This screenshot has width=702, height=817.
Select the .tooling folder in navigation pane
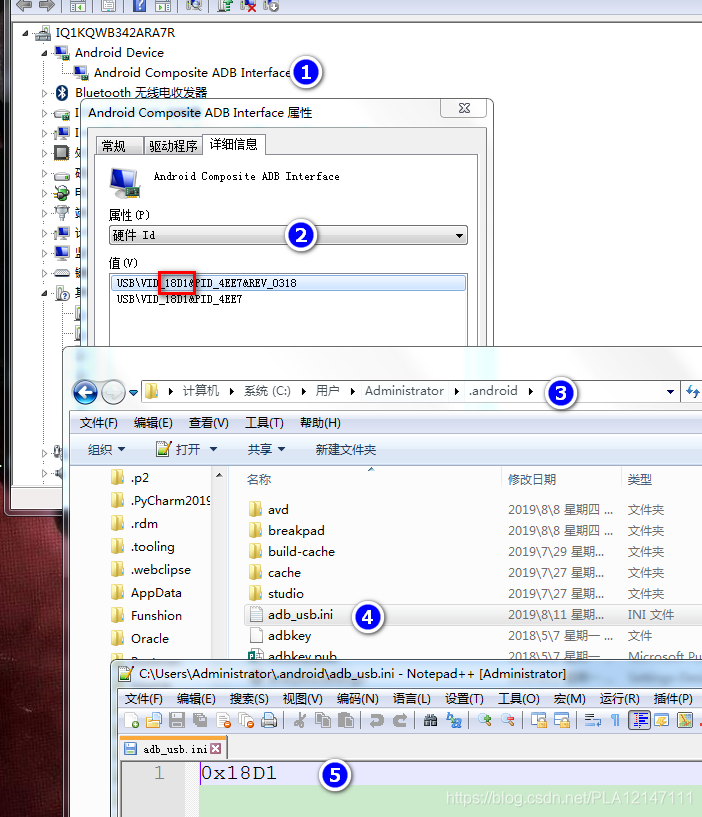pyautogui.click(x=152, y=547)
